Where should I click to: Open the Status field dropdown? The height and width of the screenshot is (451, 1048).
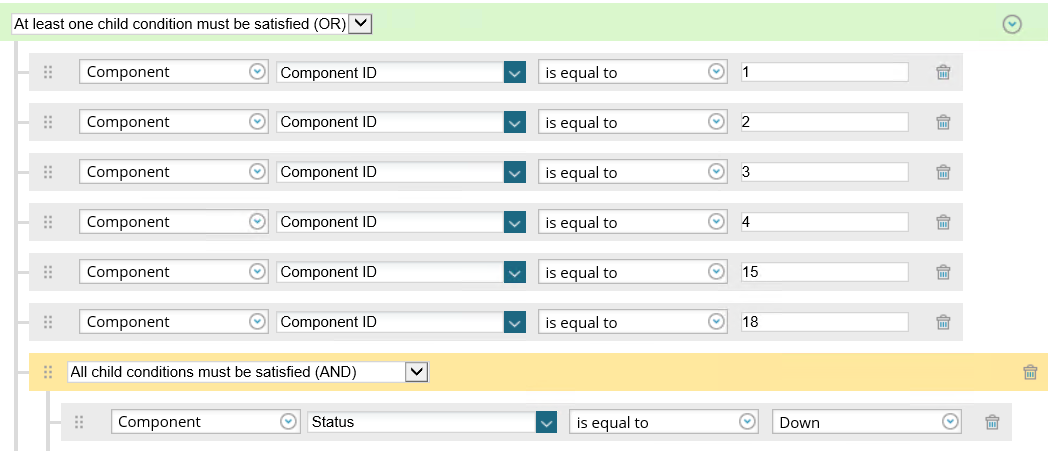click(x=546, y=422)
